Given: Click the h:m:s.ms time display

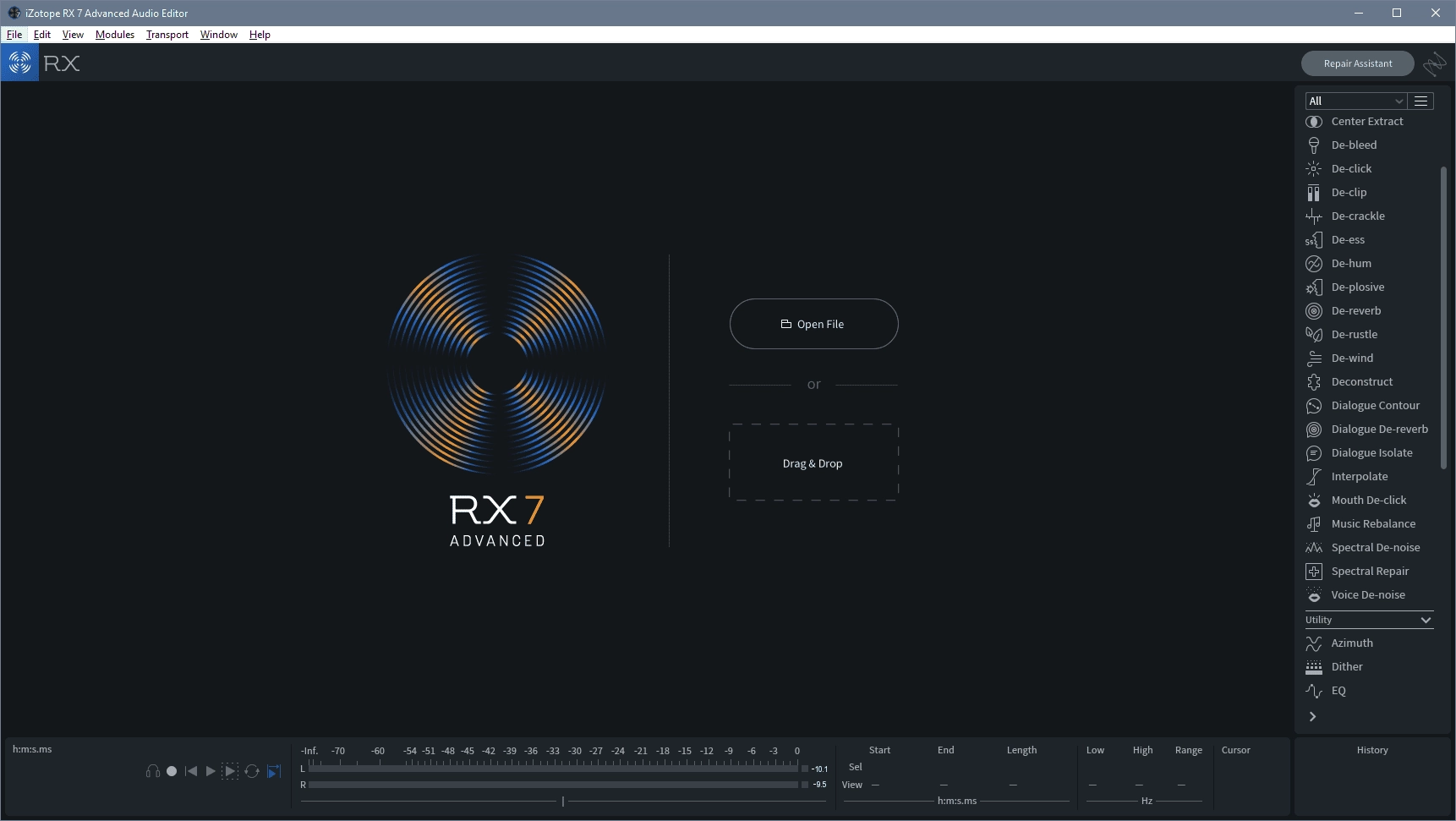Looking at the screenshot, I should [32, 749].
